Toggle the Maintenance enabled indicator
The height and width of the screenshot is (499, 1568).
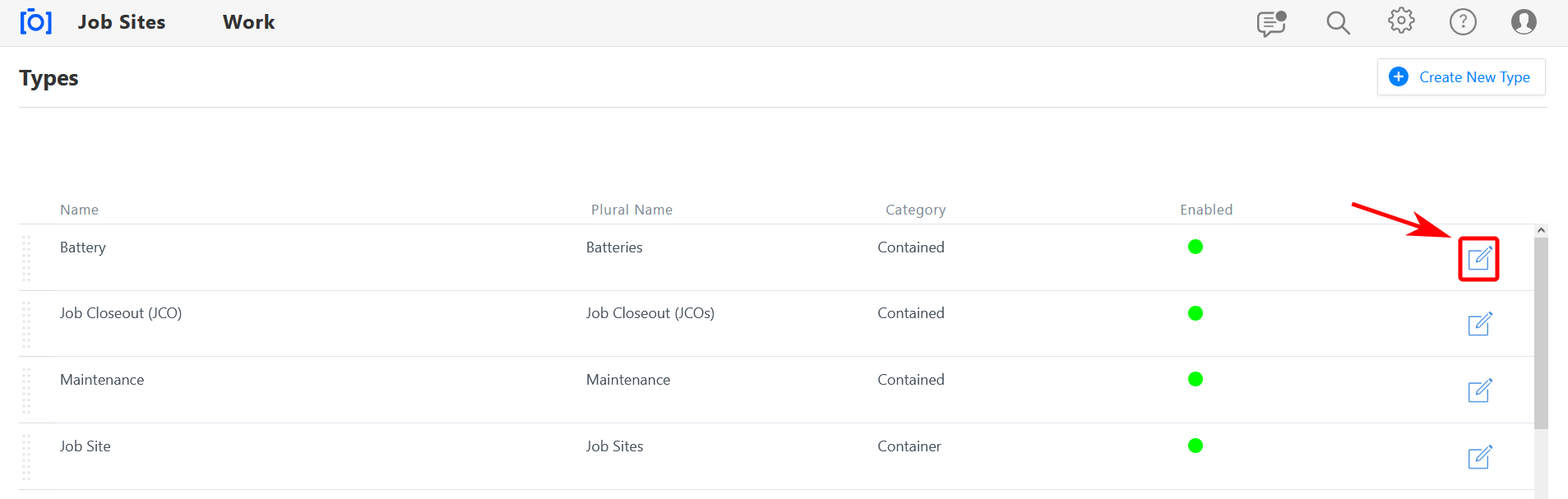[x=1196, y=379]
